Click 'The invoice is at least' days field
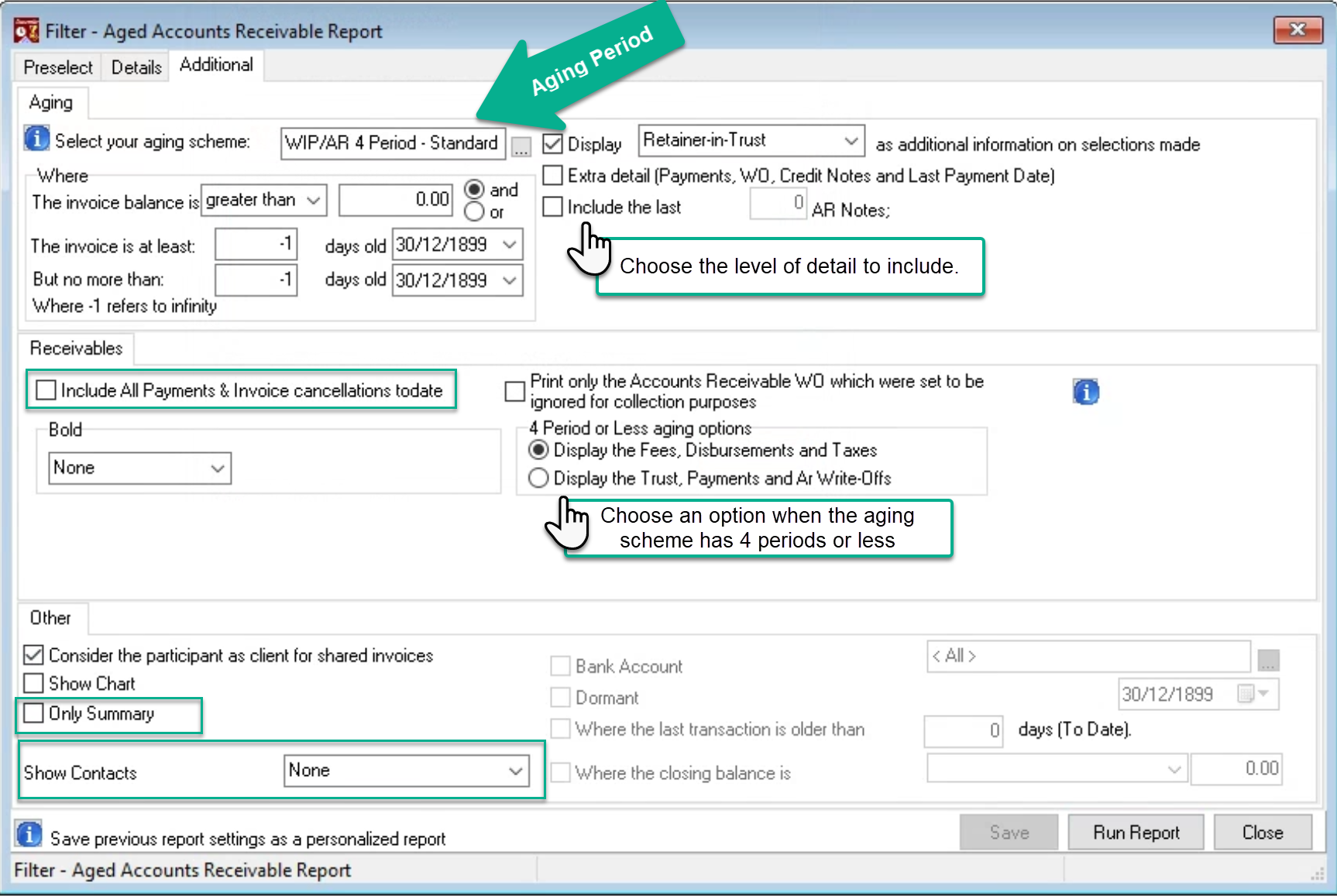The image size is (1337, 896). coord(256,245)
